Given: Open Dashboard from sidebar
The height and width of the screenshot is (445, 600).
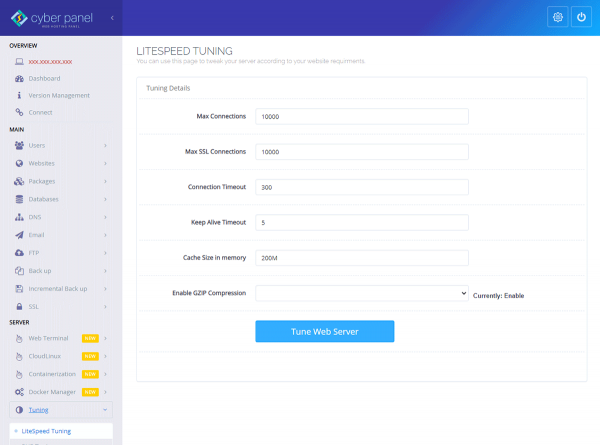Looking at the screenshot, I should [x=44, y=78].
